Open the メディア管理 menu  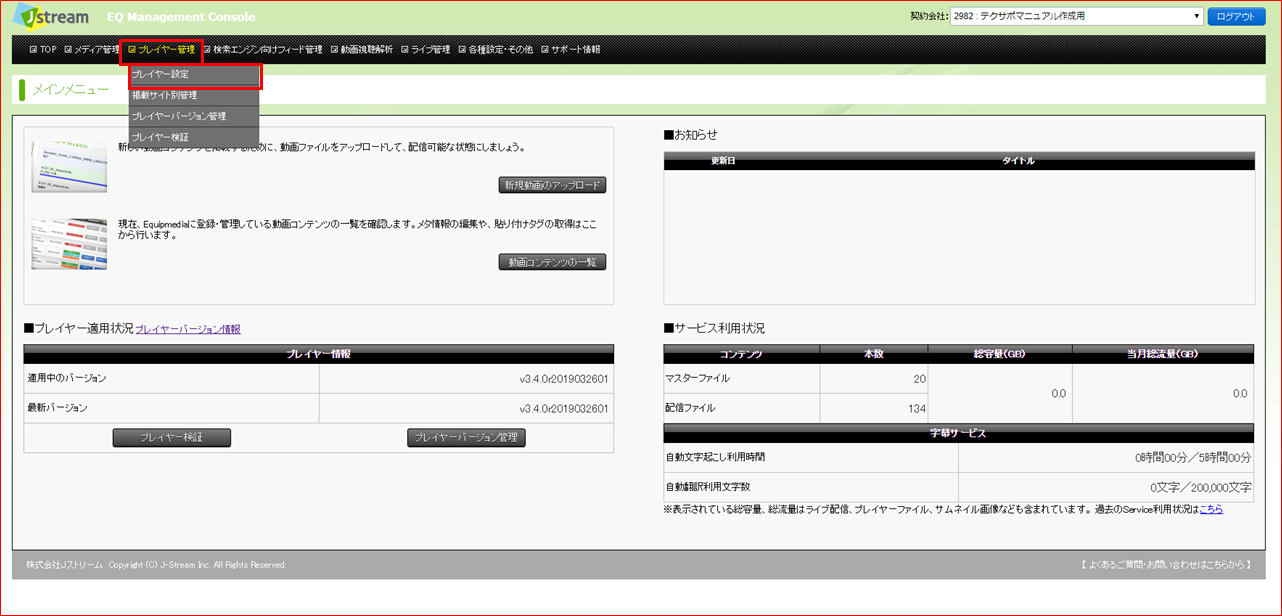(x=92, y=49)
